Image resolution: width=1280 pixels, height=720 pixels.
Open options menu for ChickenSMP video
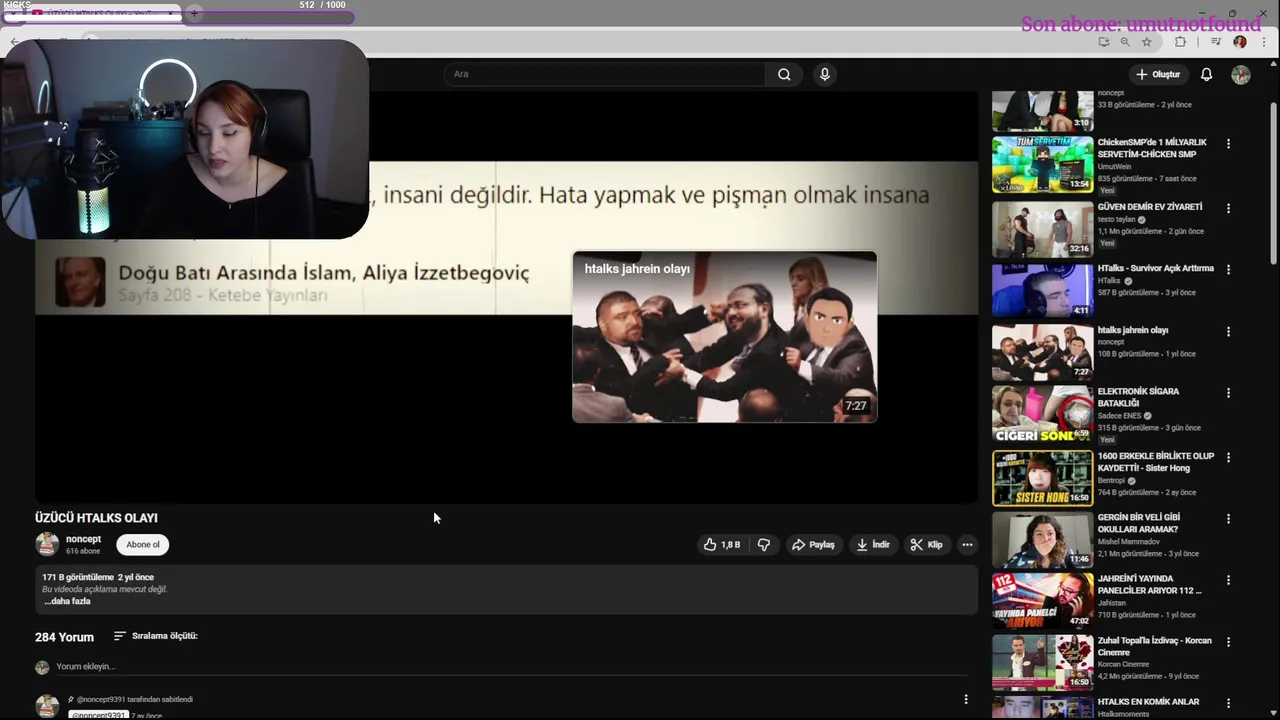(1228, 144)
